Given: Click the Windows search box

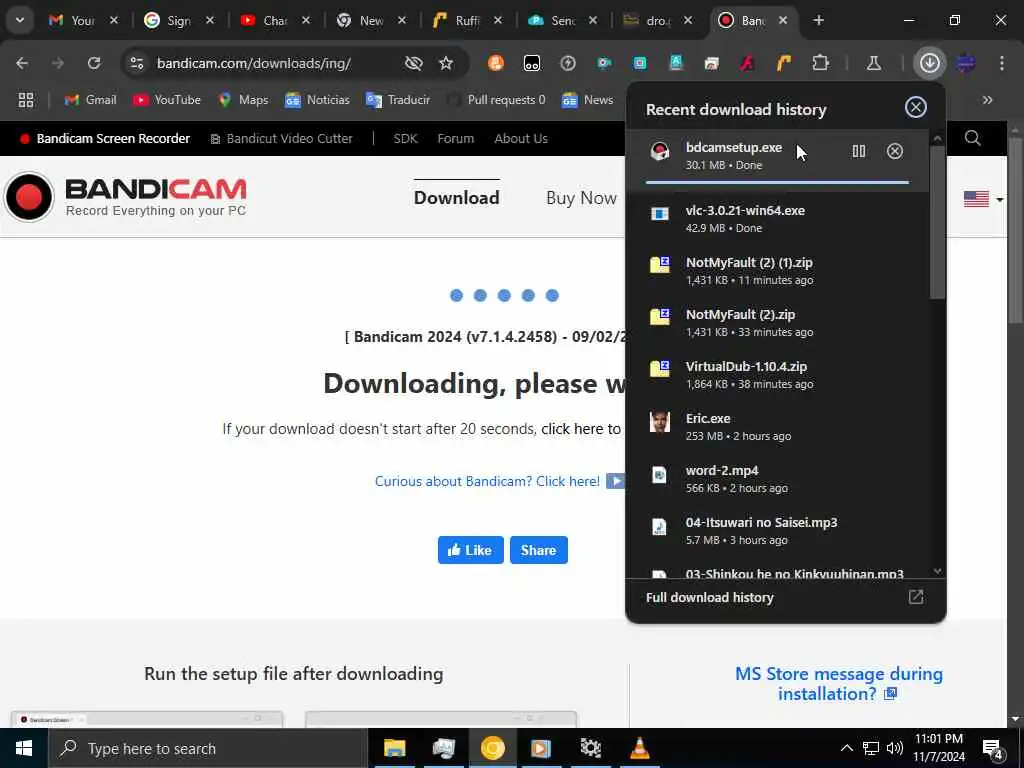Looking at the screenshot, I should click(x=208, y=748).
